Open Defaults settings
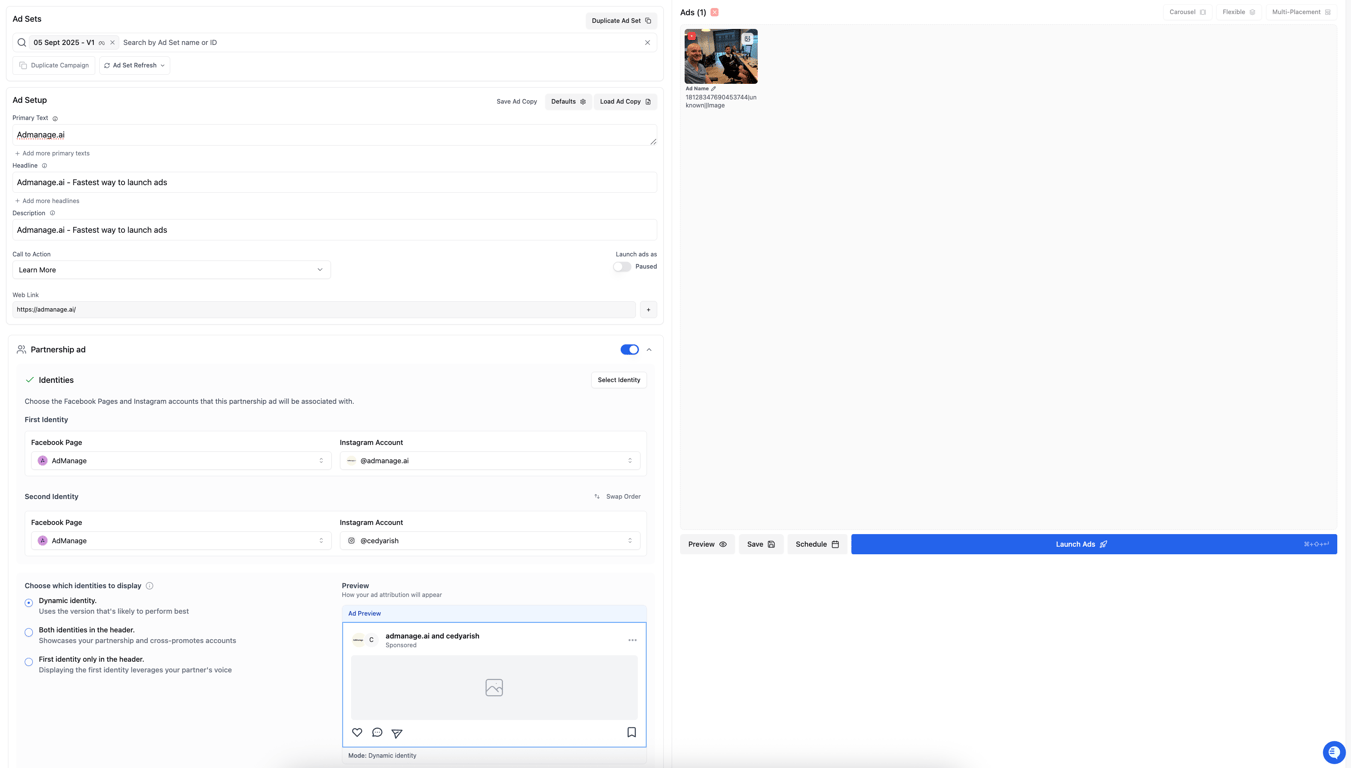Viewport: 1351px width, 768px height. tap(568, 102)
